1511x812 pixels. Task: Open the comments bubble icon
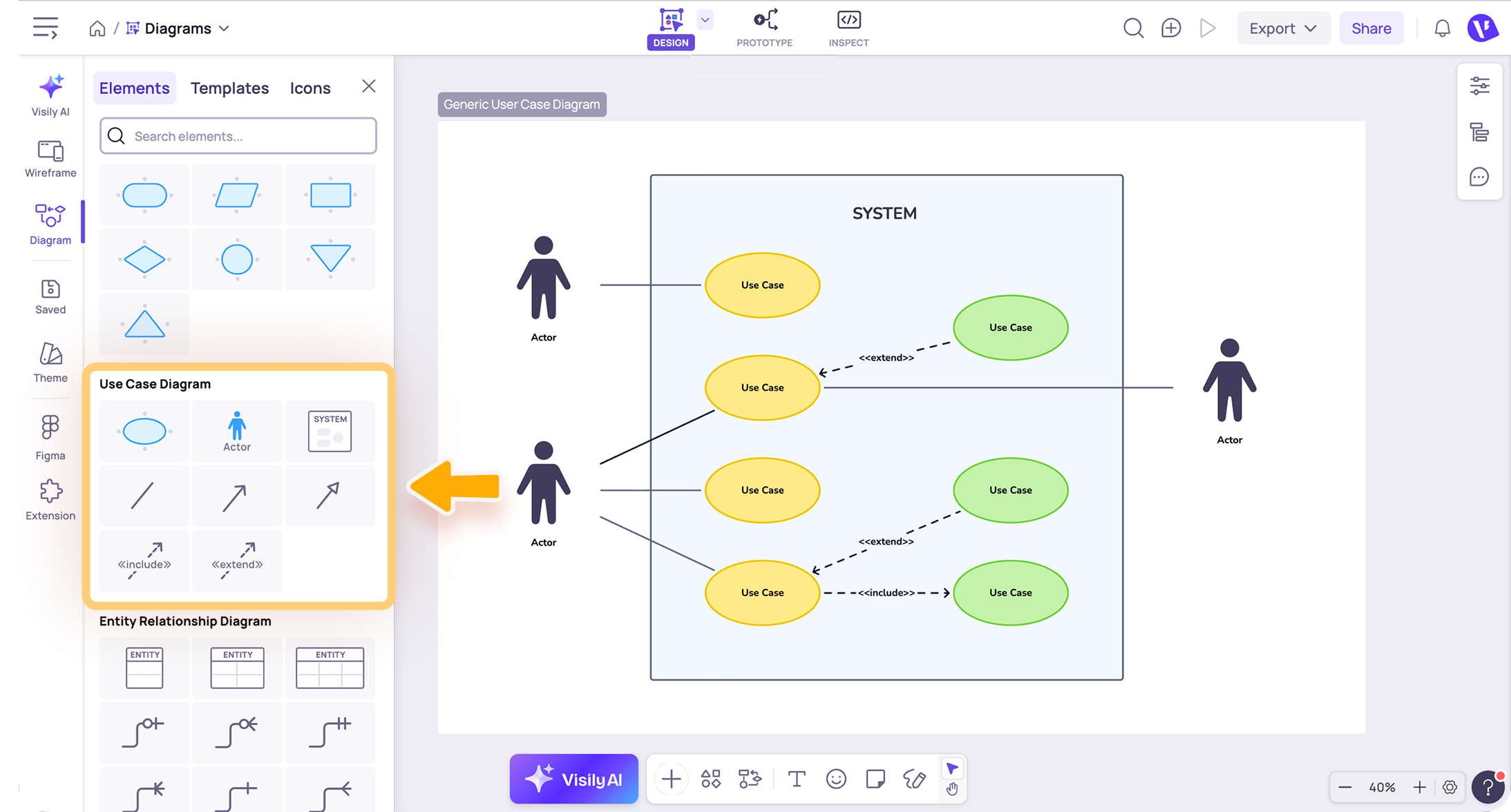1479,177
